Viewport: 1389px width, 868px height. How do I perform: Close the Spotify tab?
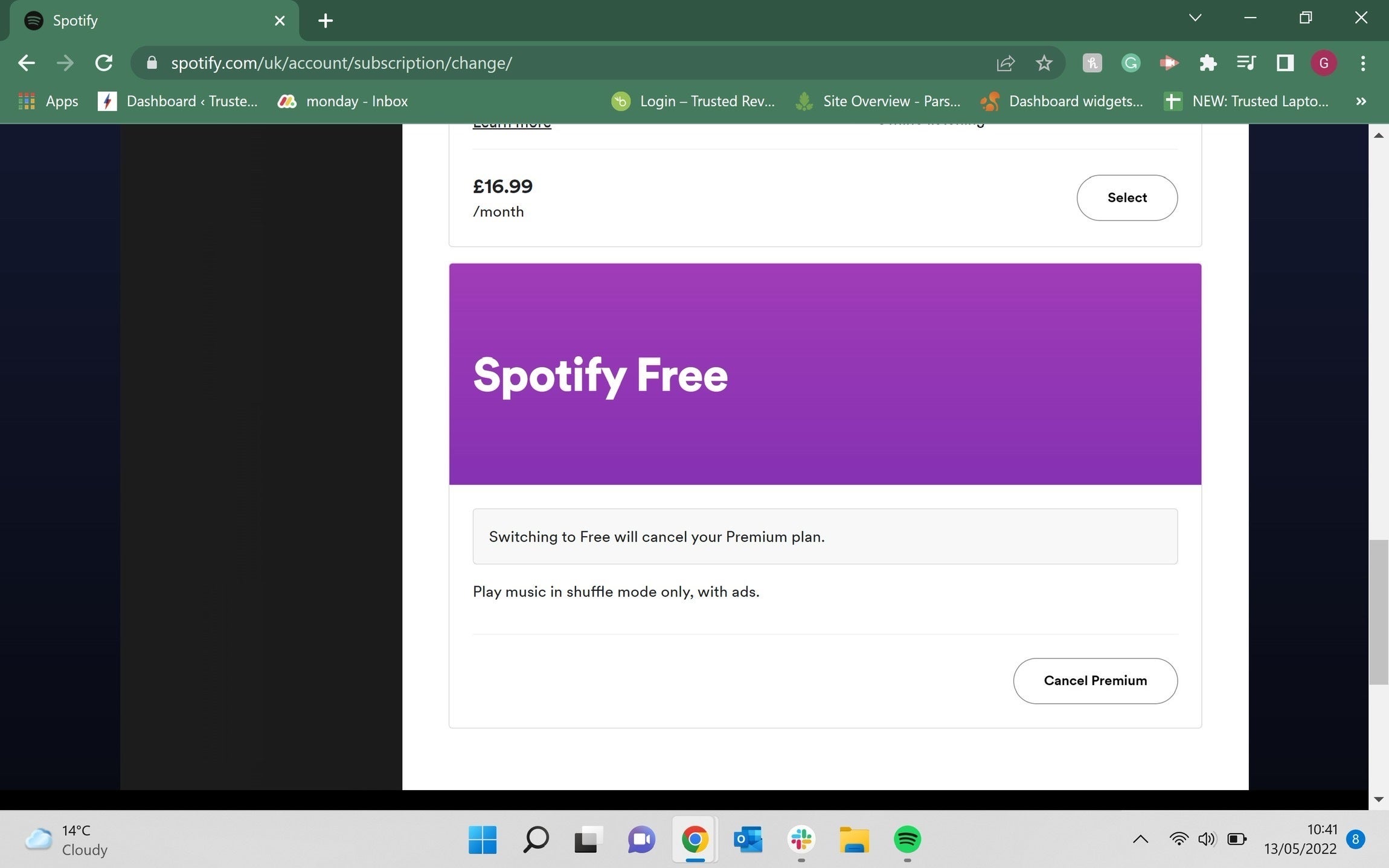point(280,21)
